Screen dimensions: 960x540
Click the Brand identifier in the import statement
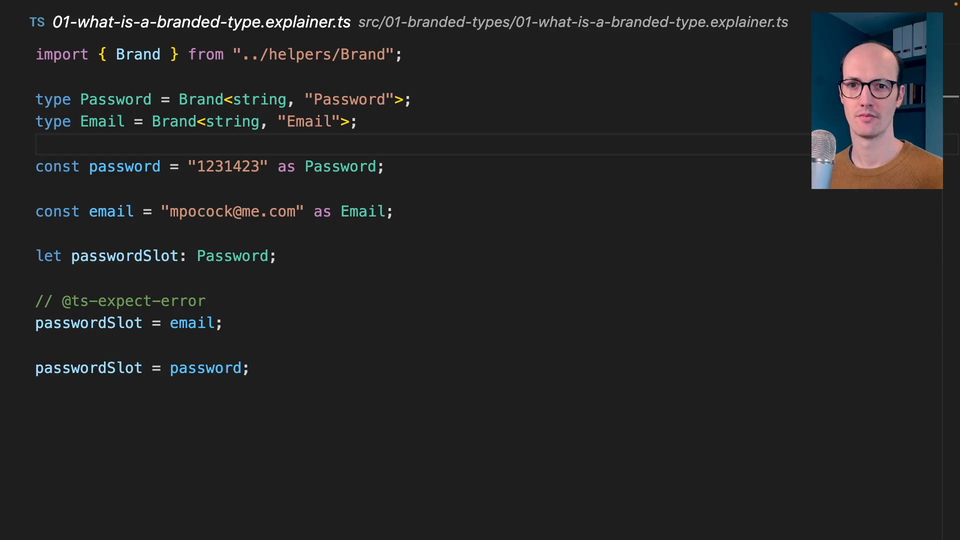pos(138,54)
